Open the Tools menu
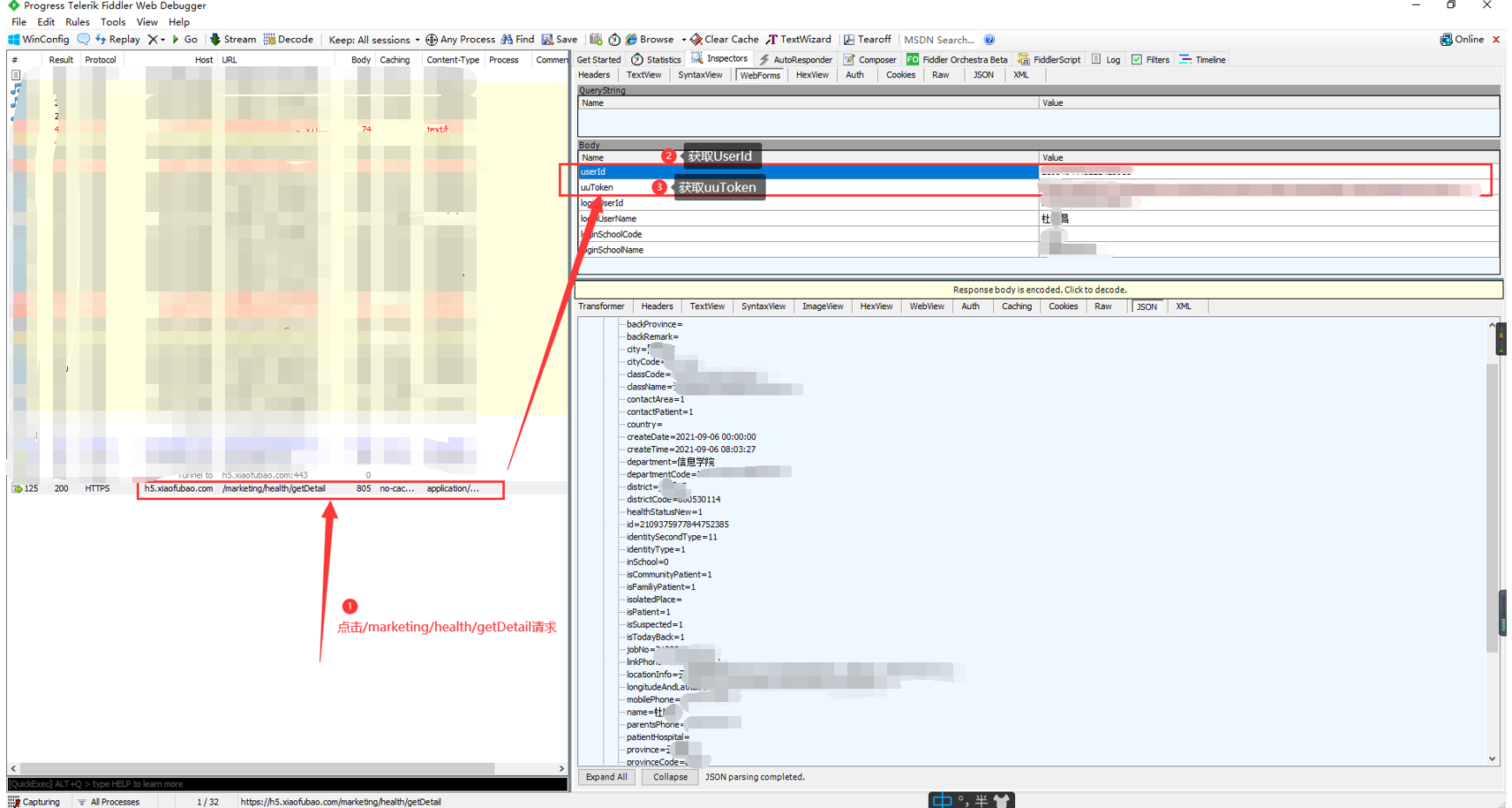1512x808 pixels. (113, 22)
